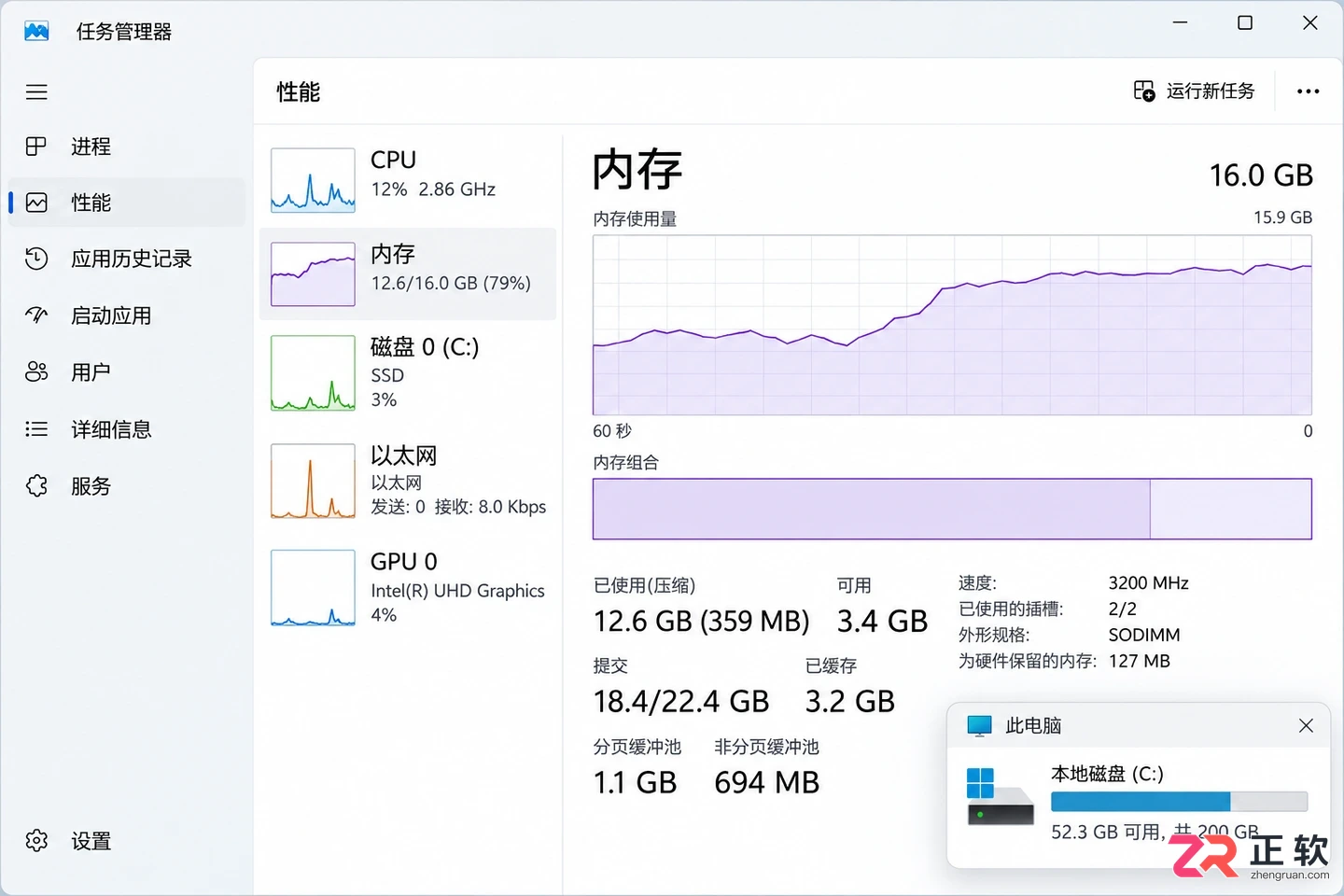Select the 磁盘 0 (C:) thumbnail graph
The image size is (1344, 896).
pyautogui.click(x=313, y=373)
